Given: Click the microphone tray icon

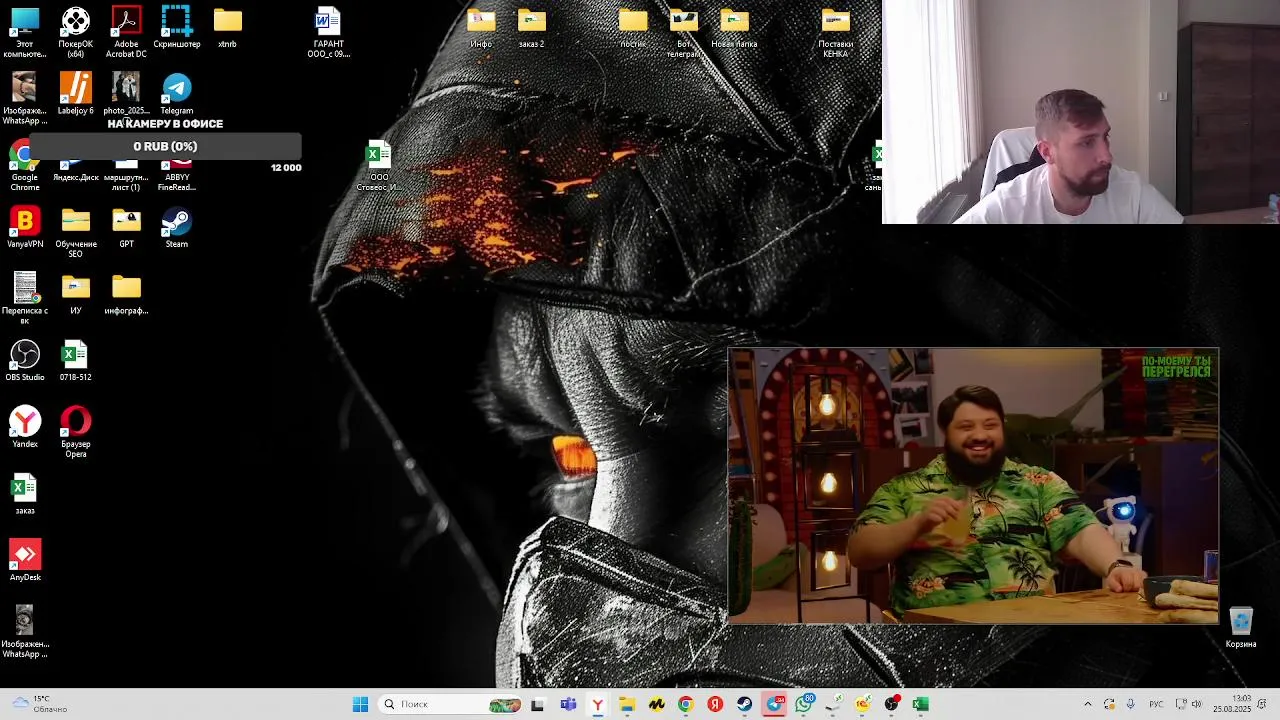Looking at the screenshot, I should tap(1131, 704).
